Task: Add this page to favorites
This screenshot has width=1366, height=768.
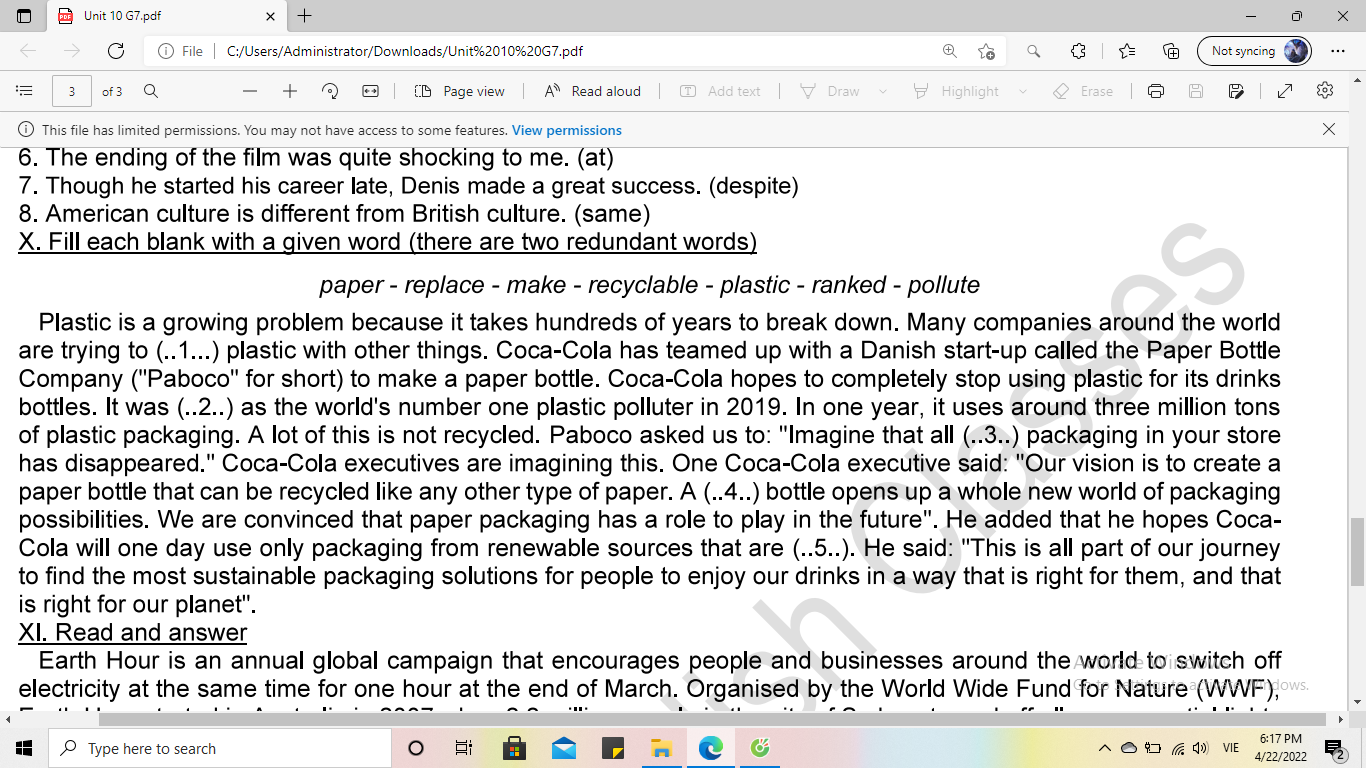Action: click(x=987, y=51)
